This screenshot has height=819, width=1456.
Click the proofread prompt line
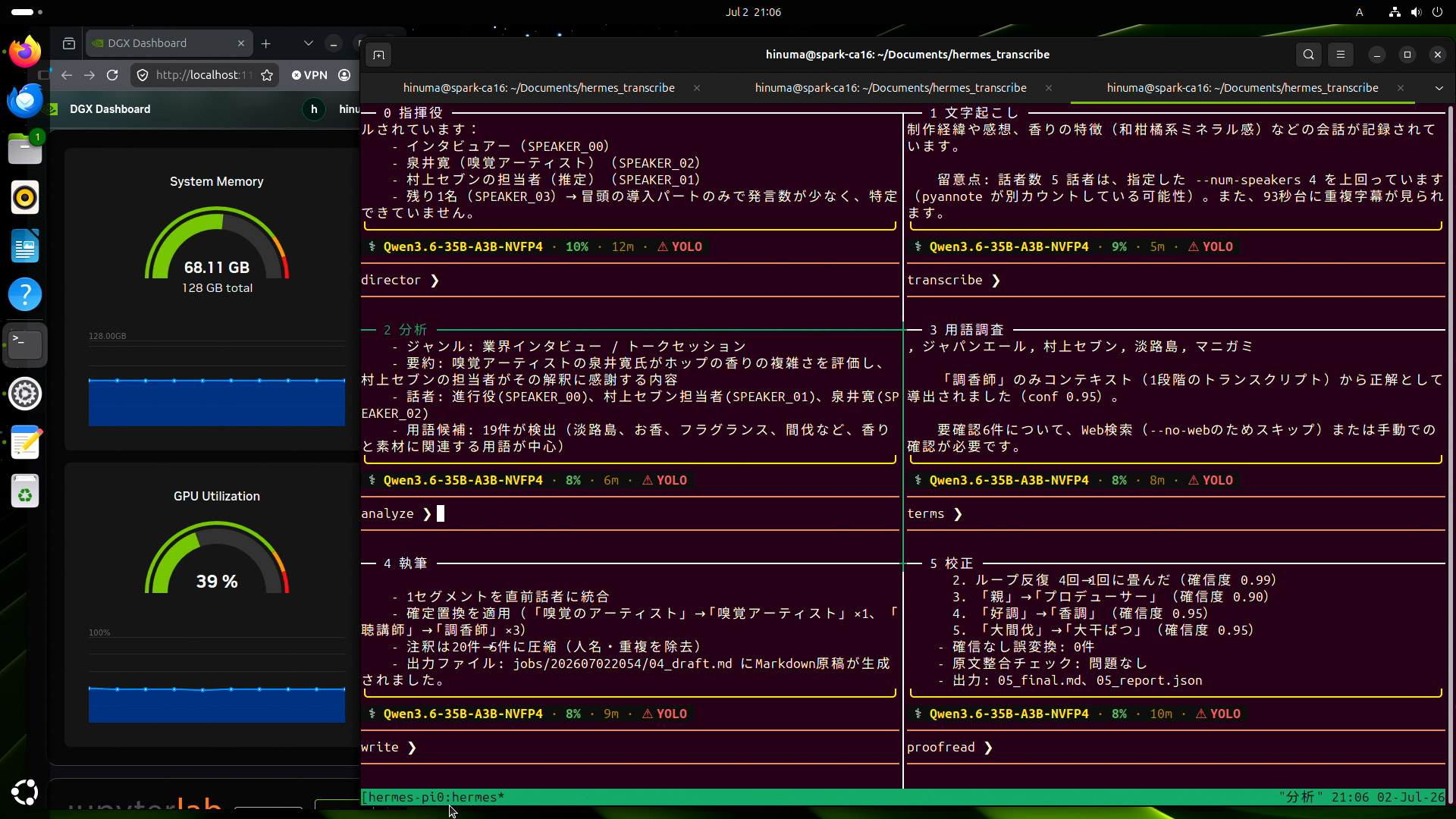[x=1175, y=748]
